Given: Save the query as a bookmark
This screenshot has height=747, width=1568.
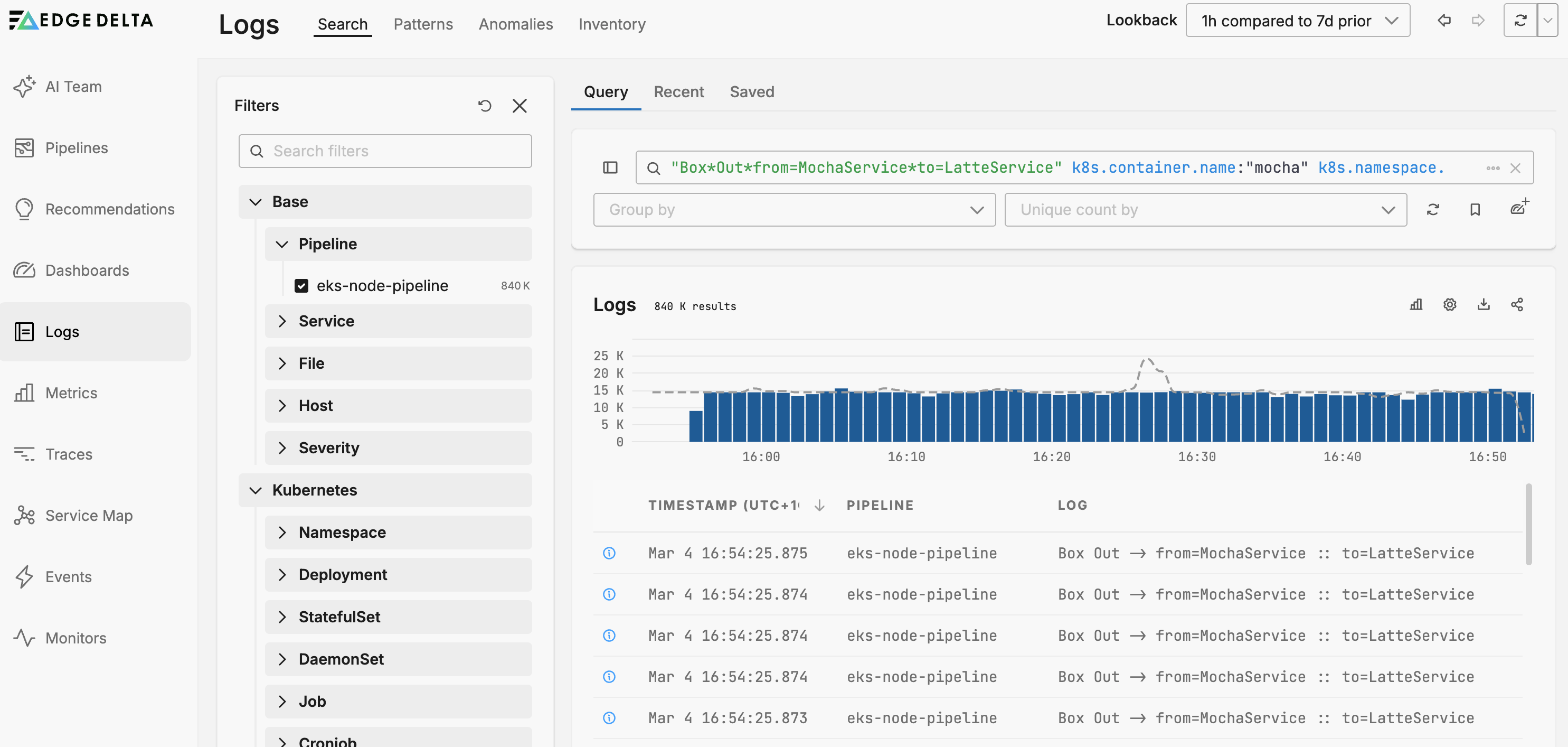Looking at the screenshot, I should (1476, 209).
